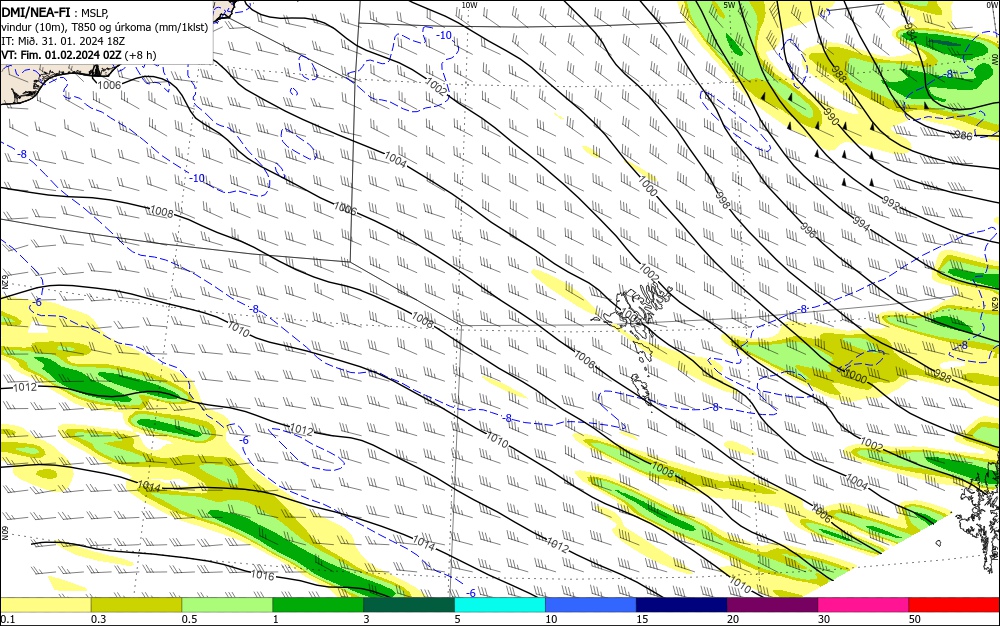The image size is (1000, 626).
Task: Click the '20' legend value
Action: click(733, 619)
